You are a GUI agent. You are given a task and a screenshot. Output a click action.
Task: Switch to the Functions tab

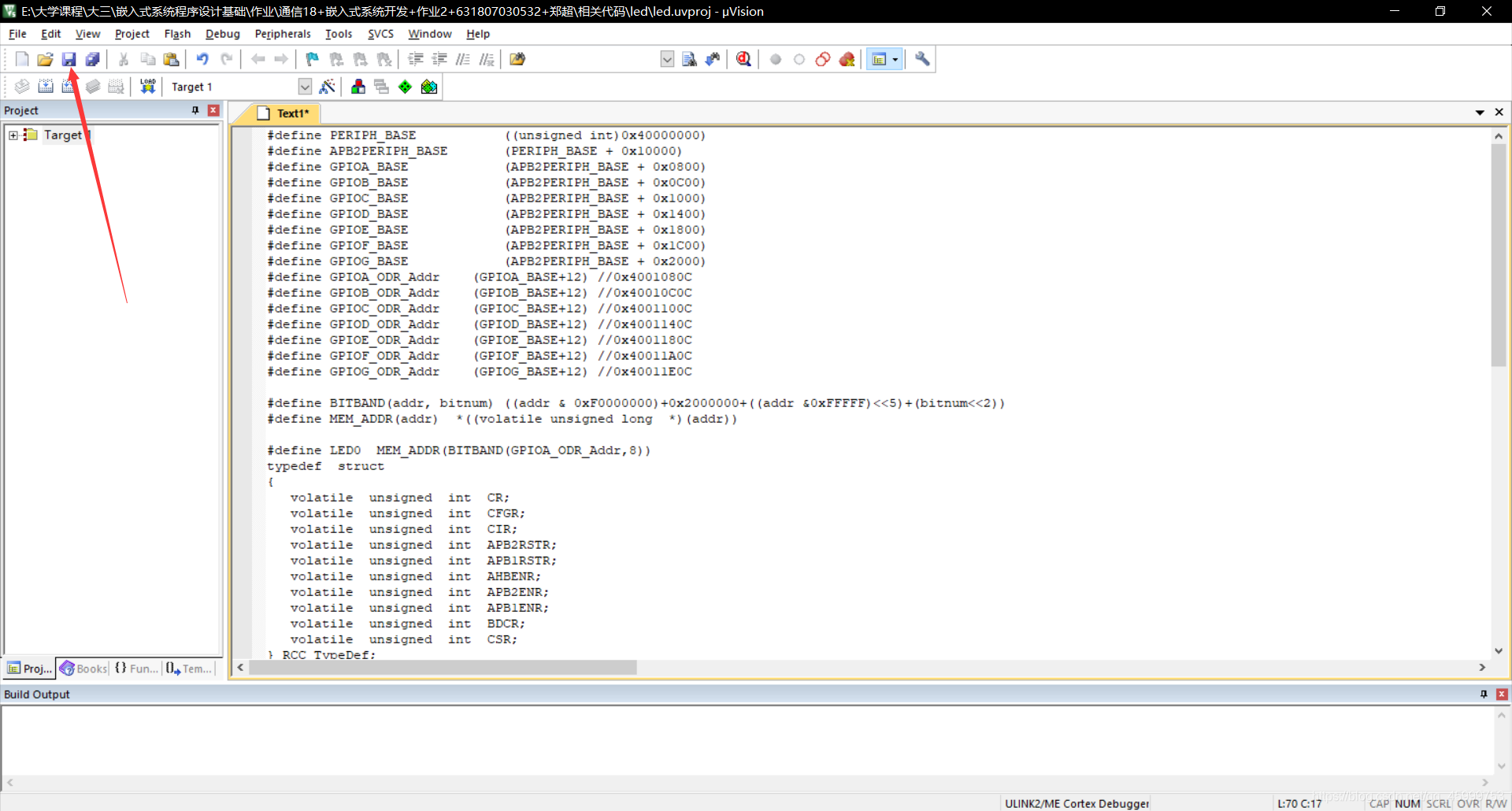tap(136, 668)
